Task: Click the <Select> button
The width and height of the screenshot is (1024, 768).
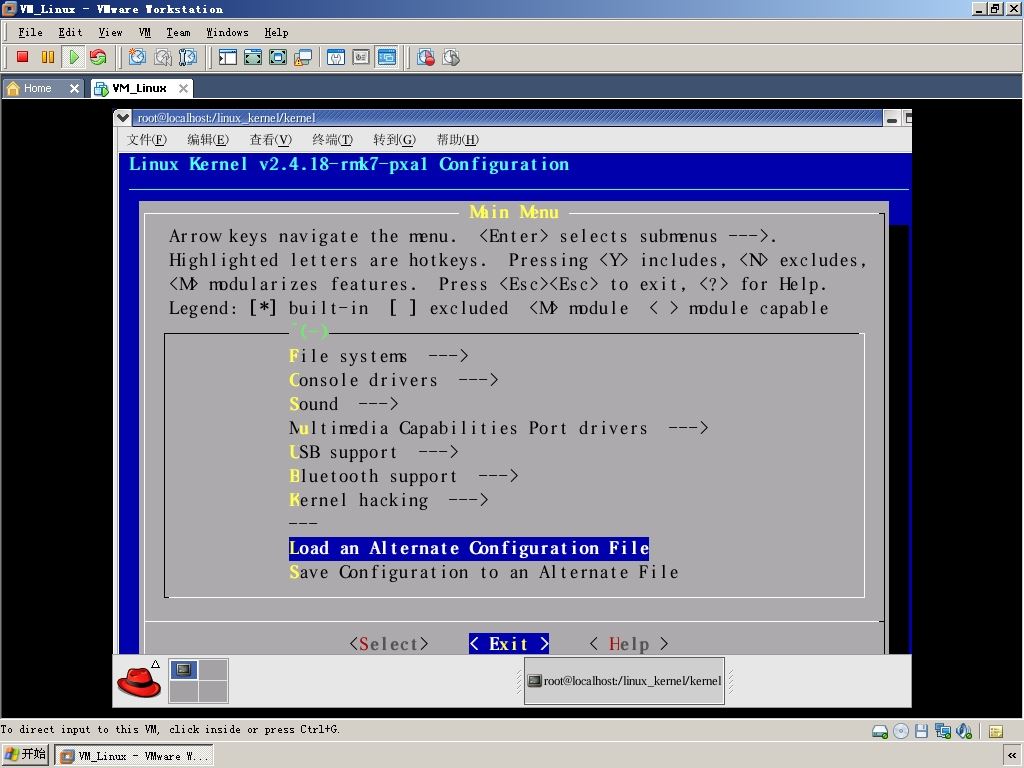Action: 389,644
